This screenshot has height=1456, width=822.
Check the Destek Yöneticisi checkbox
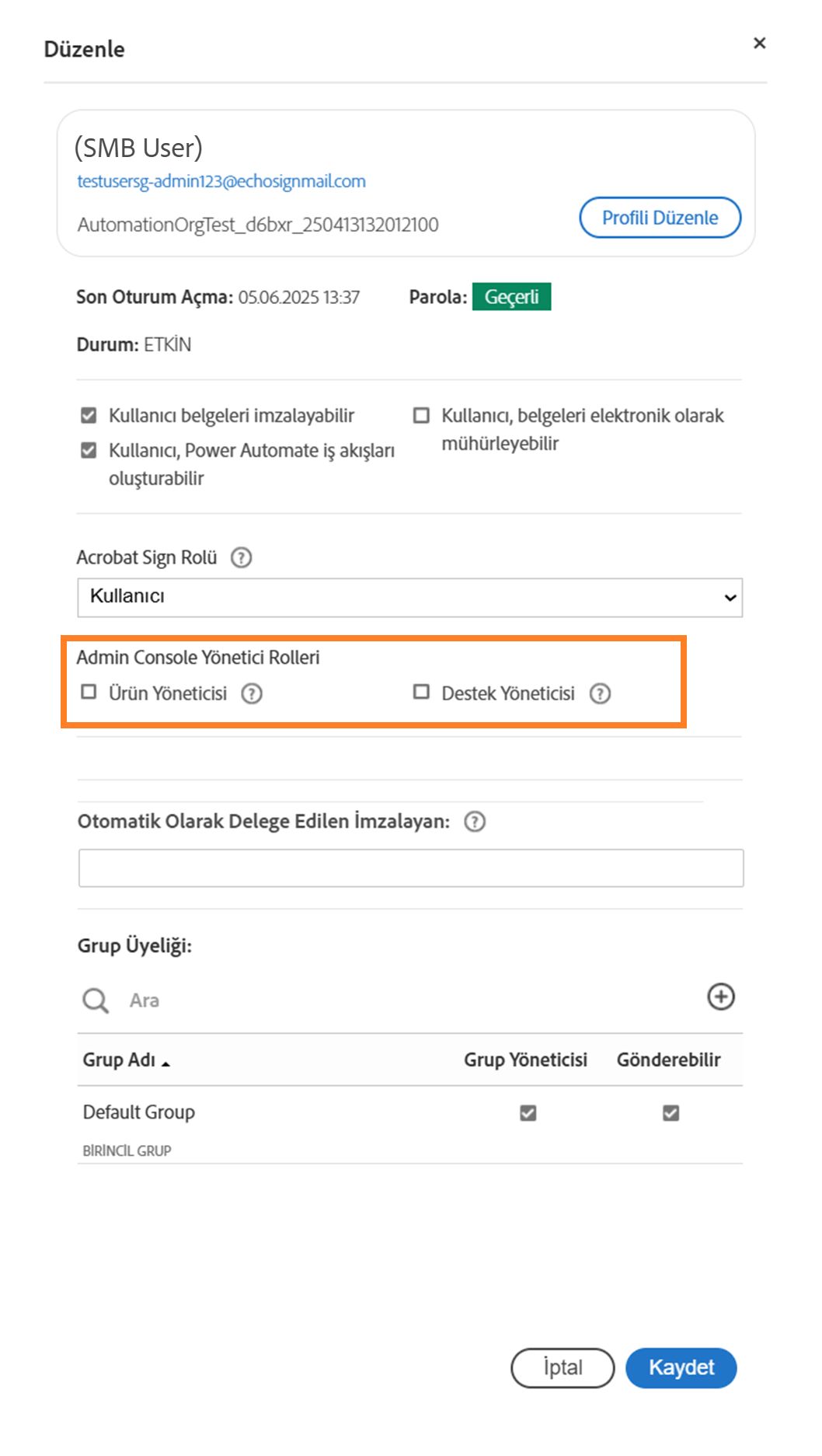click(x=421, y=692)
